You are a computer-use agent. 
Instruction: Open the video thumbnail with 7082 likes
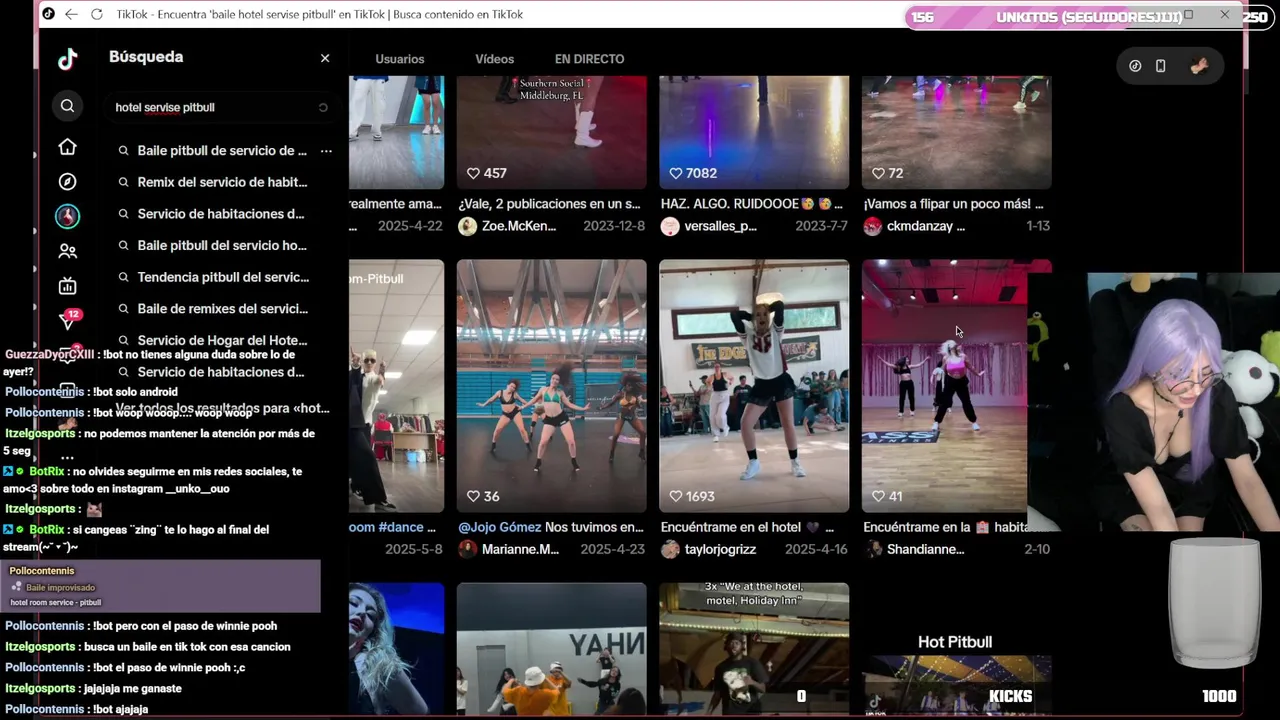[x=754, y=132]
